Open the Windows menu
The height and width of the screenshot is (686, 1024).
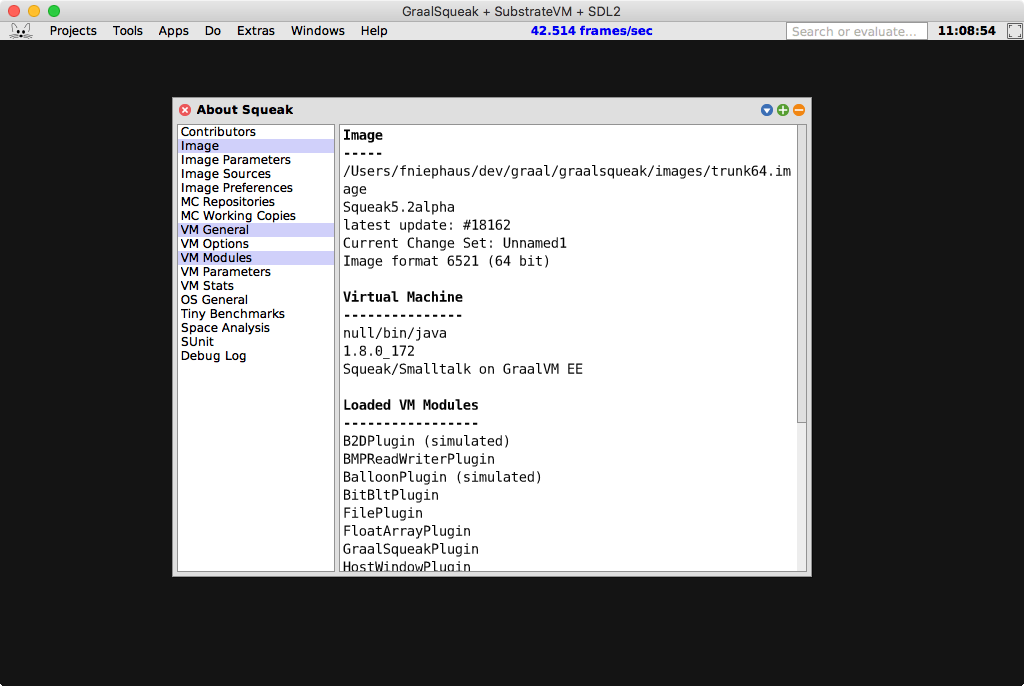(x=317, y=31)
